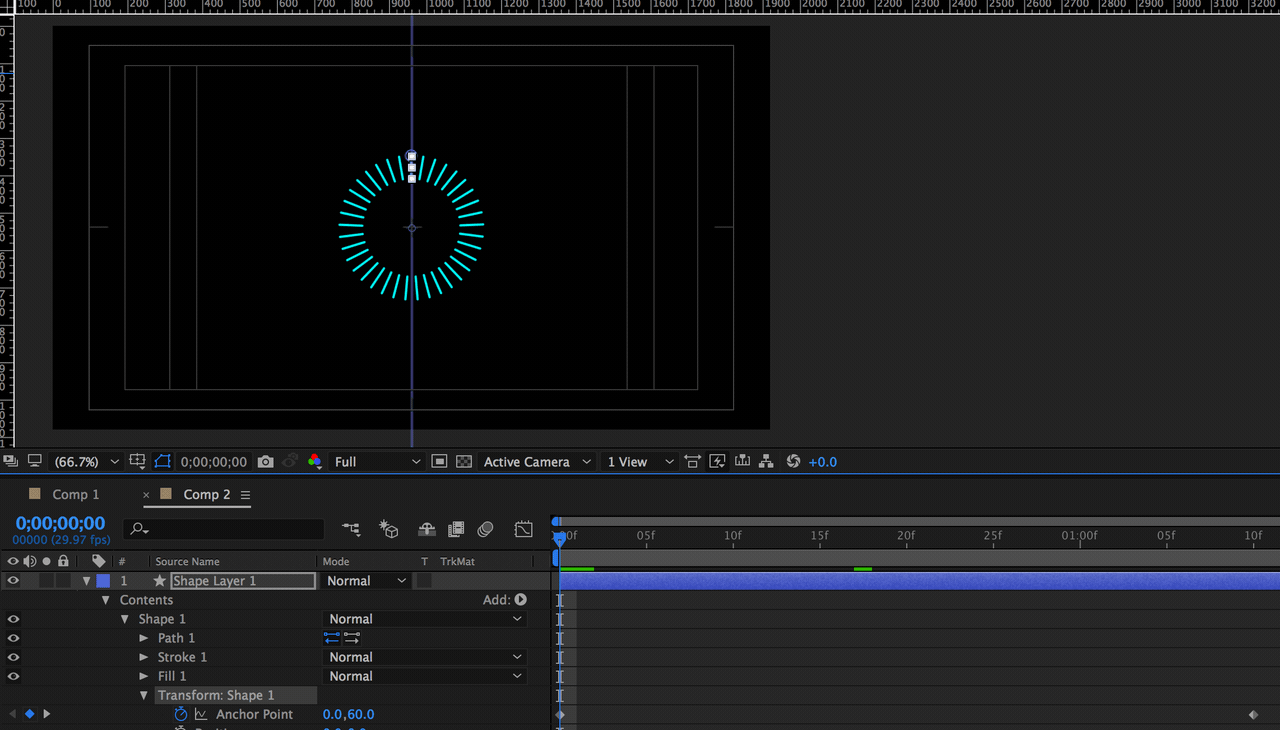1280x730 pixels.
Task: Open the Comp 2 panel menu
Action: coord(245,495)
